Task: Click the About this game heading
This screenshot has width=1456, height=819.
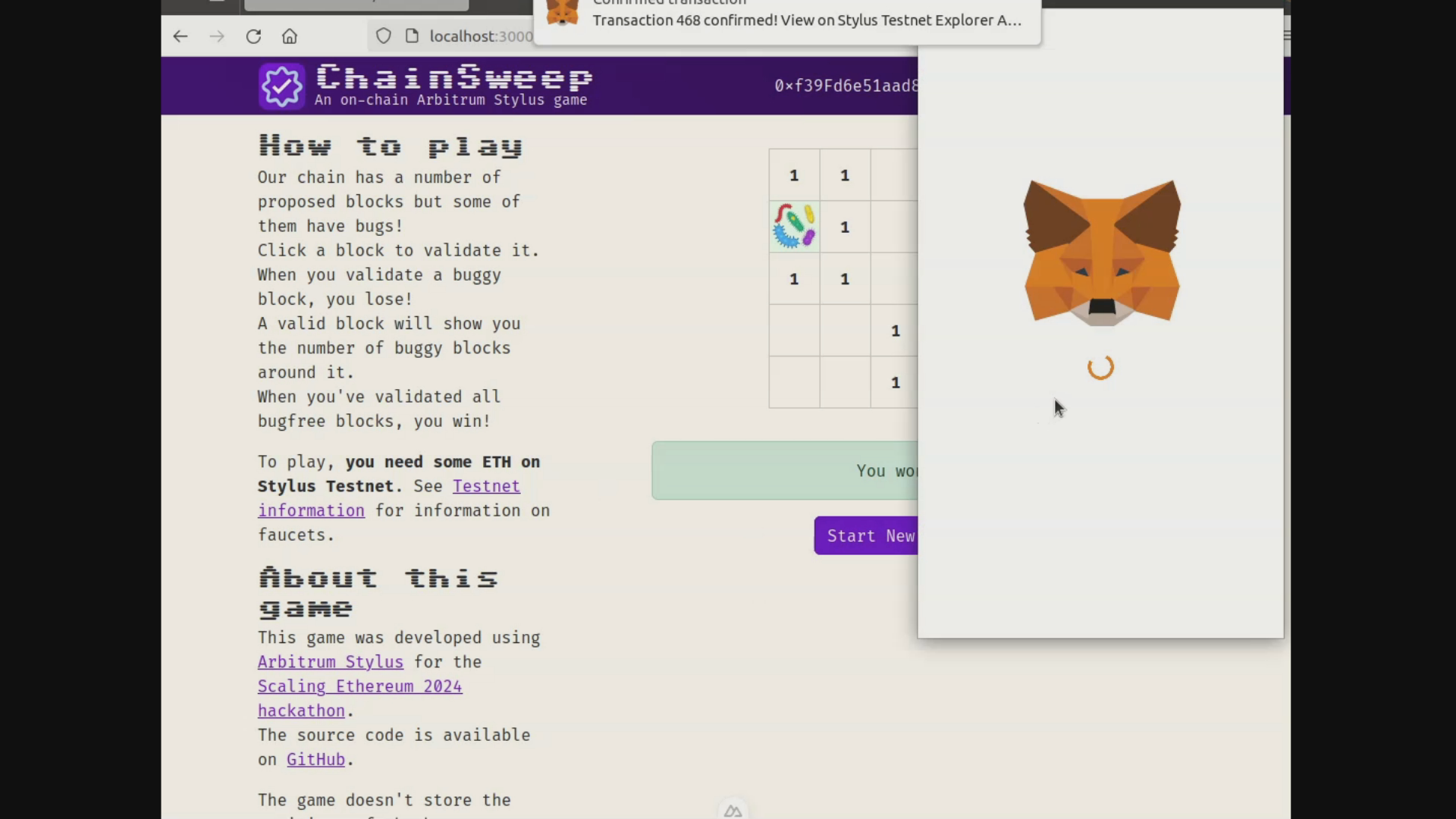Action: 378,592
